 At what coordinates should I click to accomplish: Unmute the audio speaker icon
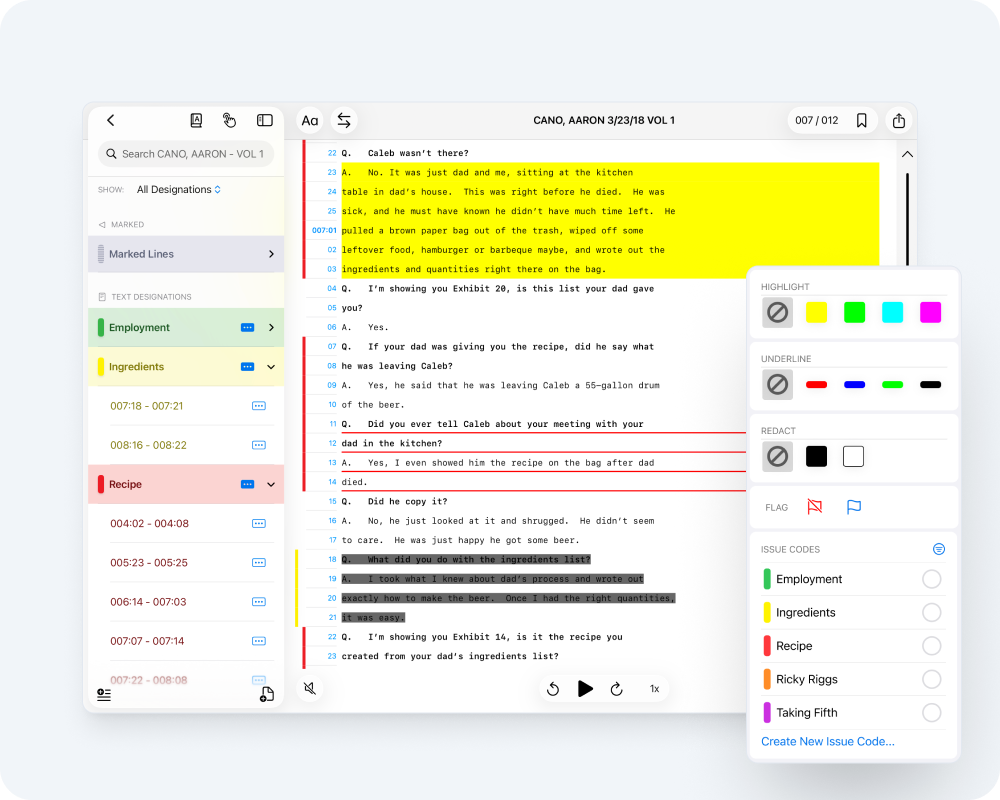[310, 688]
